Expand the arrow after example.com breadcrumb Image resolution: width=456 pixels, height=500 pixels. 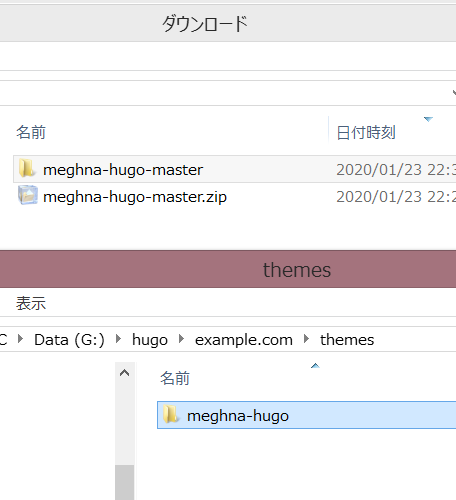[306, 339]
